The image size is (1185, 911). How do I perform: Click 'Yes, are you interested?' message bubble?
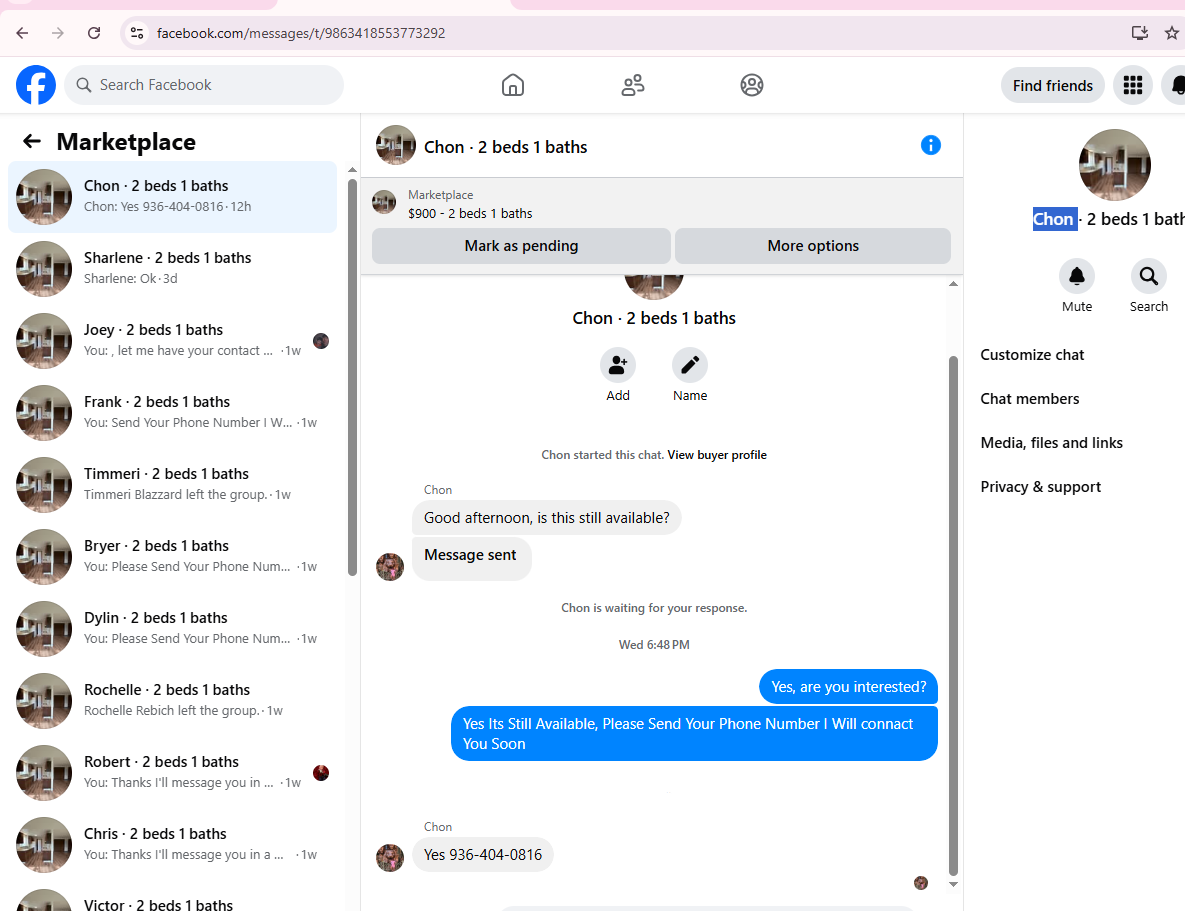[x=848, y=686]
